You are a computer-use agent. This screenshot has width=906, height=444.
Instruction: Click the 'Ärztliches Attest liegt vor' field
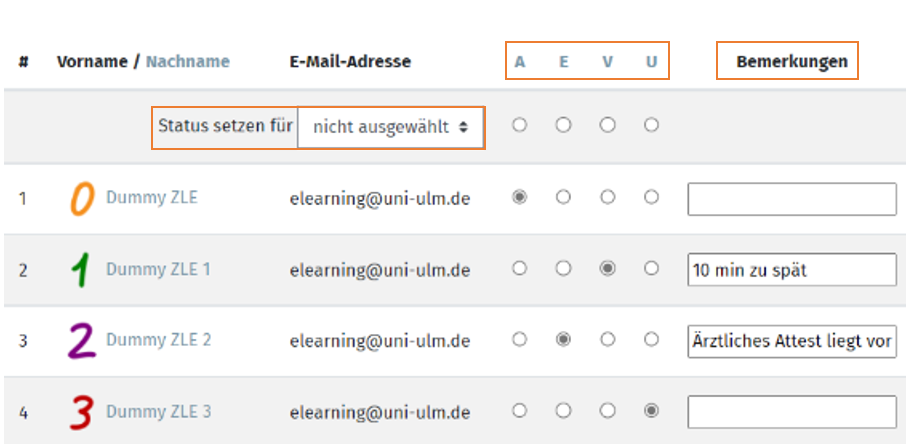point(792,341)
